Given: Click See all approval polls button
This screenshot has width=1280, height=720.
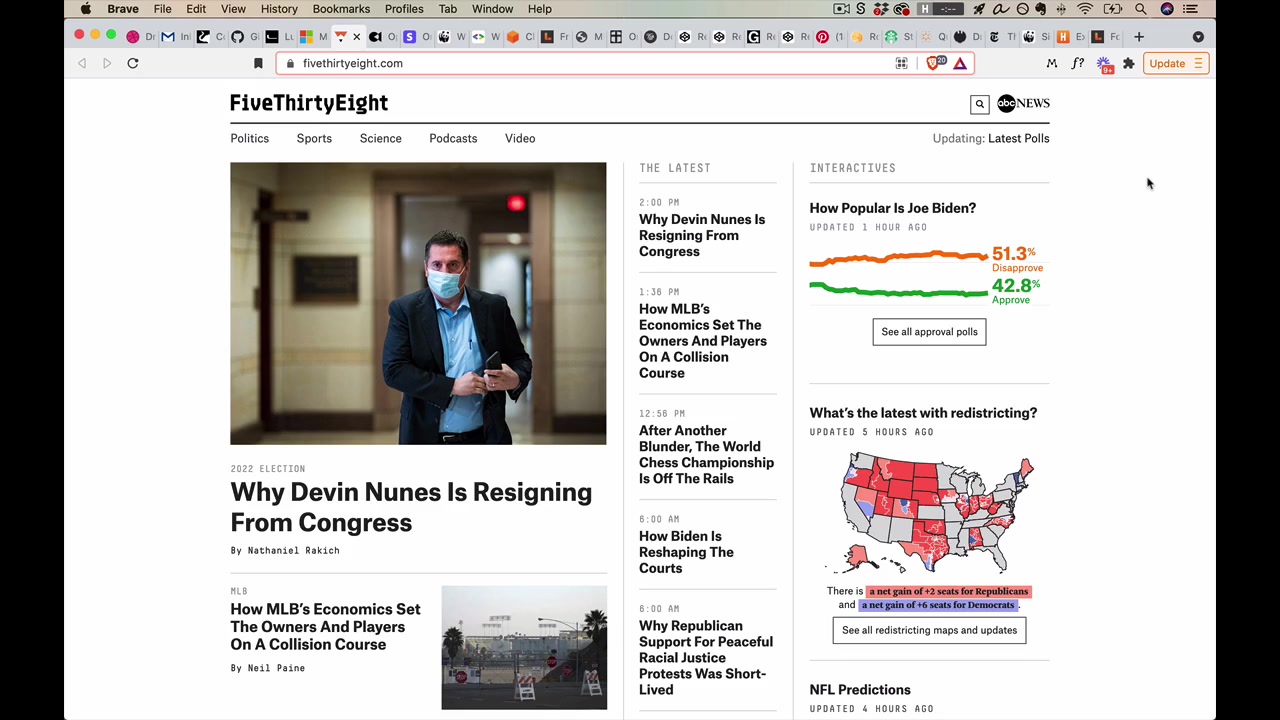Looking at the screenshot, I should tap(929, 332).
